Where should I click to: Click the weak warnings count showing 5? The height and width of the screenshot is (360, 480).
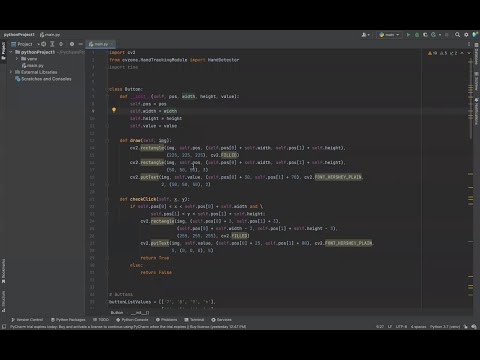[x=444, y=53]
